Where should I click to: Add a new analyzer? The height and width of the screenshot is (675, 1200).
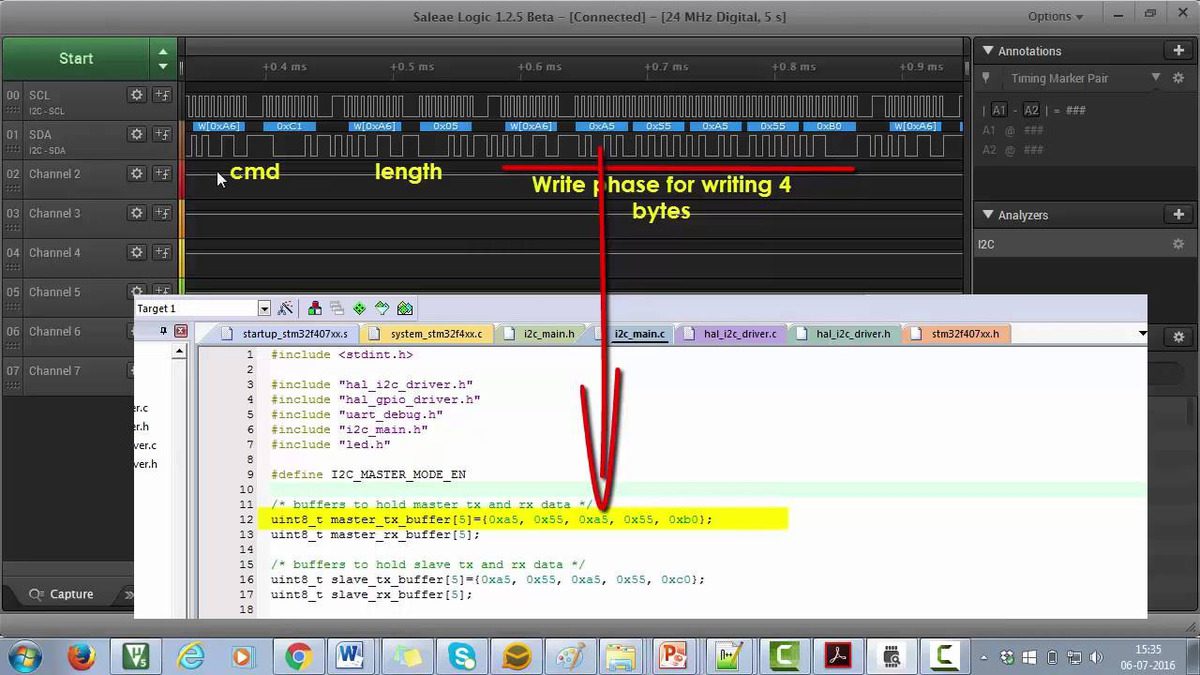tap(1177, 215)
